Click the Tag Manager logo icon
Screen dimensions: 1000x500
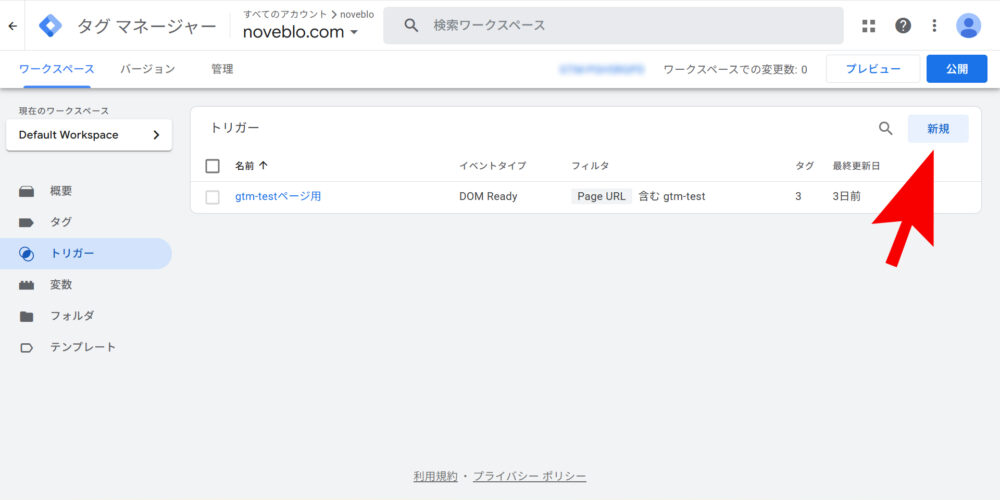50,26
